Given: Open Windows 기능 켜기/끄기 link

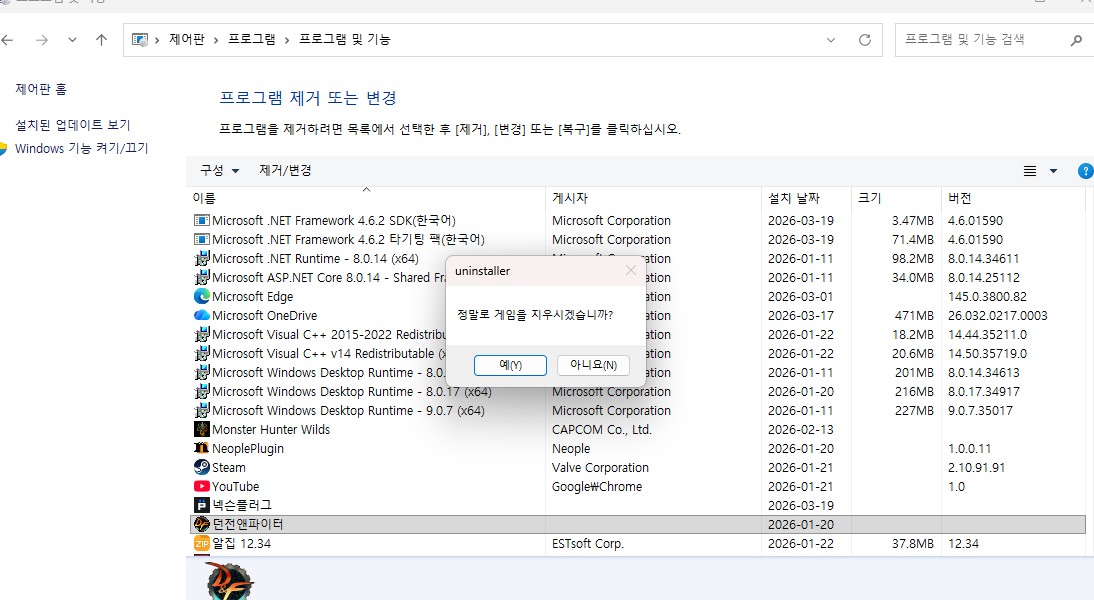Looking at the screenshot, I should (x=81, y=148).
